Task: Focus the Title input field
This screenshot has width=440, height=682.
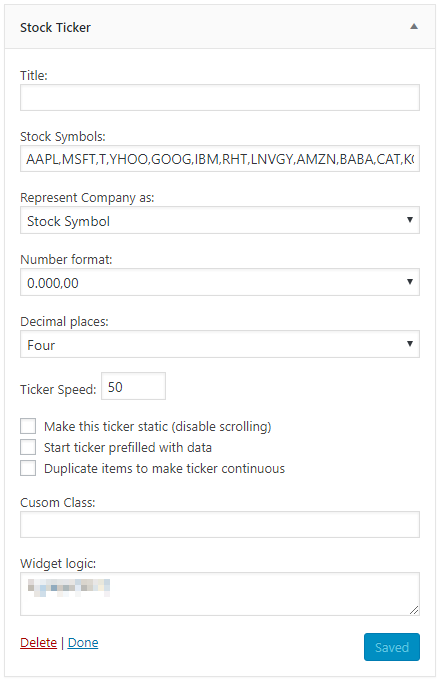Action: [x=220, y=97]
